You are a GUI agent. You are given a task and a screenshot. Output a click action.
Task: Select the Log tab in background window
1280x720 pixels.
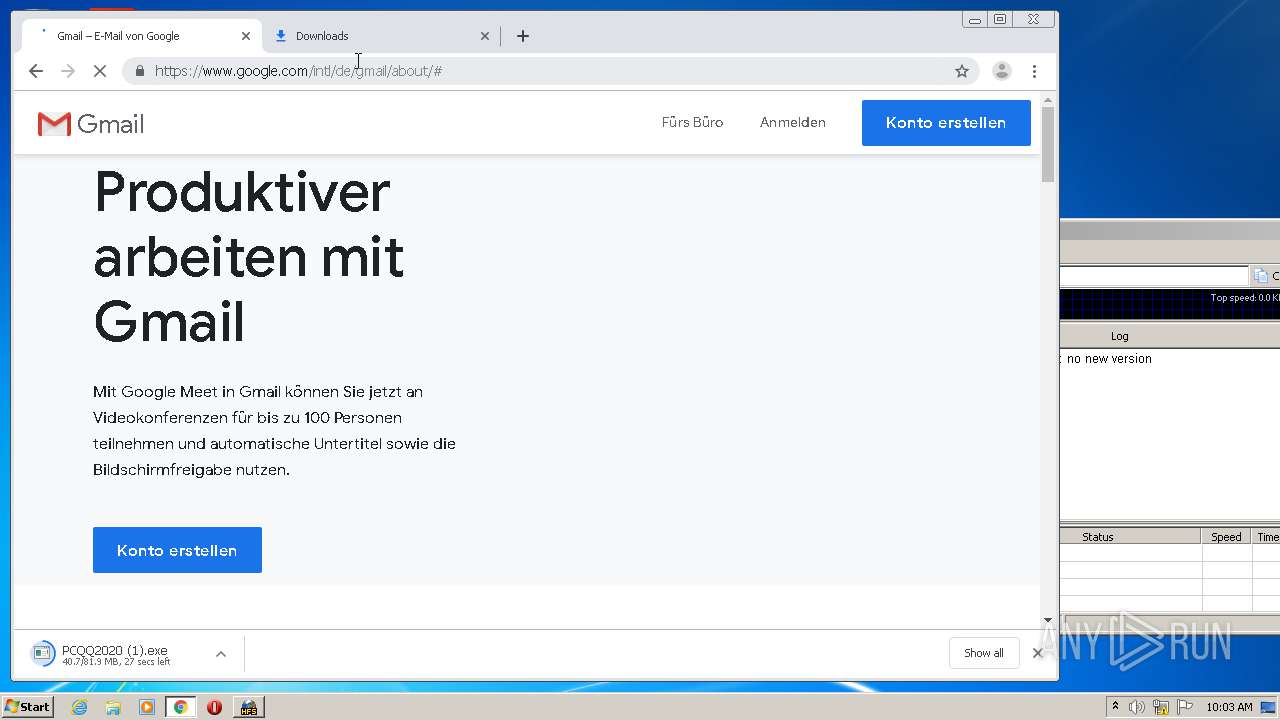pyautogui.click(x=1119, y=336)
